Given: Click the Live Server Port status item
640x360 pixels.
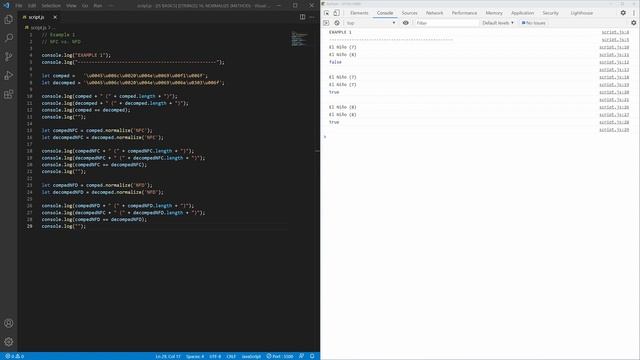Looking at the screenshot, I should 280,356.
